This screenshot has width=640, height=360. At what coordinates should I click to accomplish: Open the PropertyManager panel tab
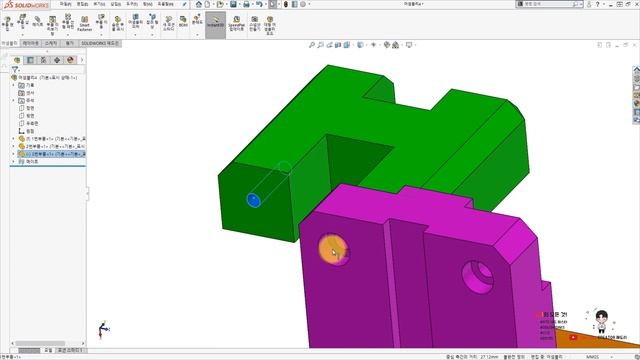30,60
